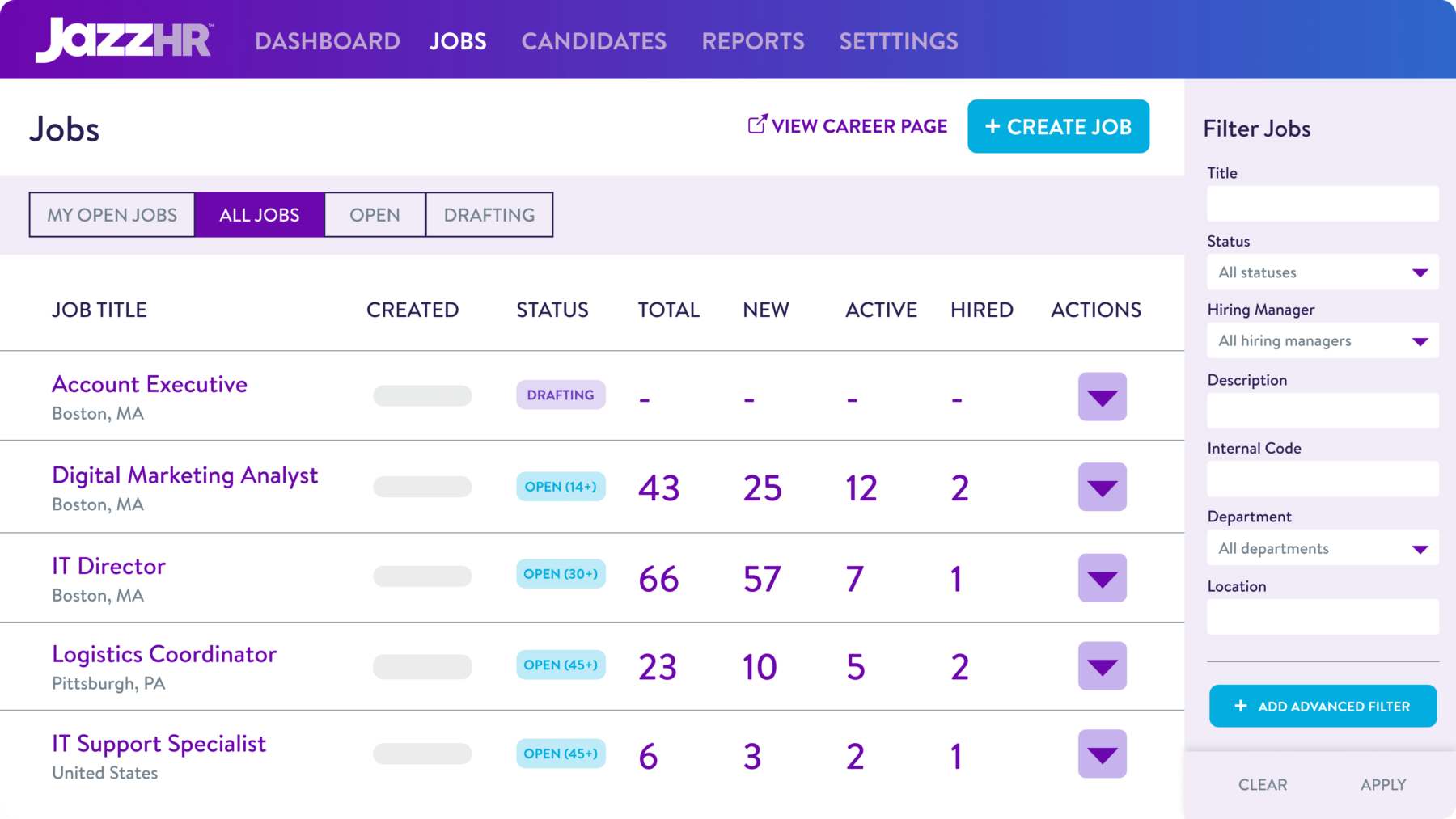Click the Create Job button
Image resolution: width=1456 pixels, height=819 pixels.
tap(1058, 126)
